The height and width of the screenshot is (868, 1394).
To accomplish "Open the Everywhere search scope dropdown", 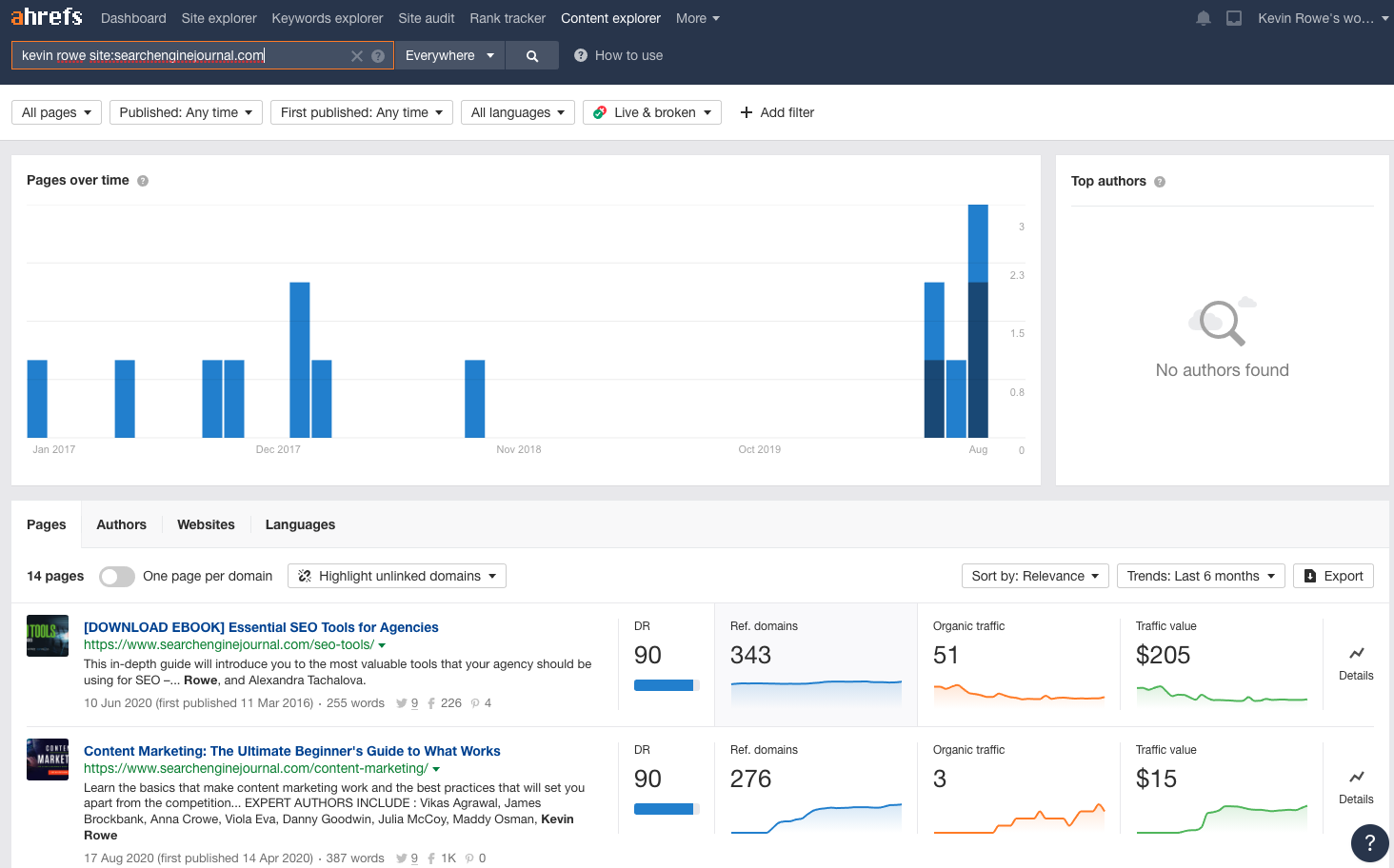I will click(x=448, y=56).
